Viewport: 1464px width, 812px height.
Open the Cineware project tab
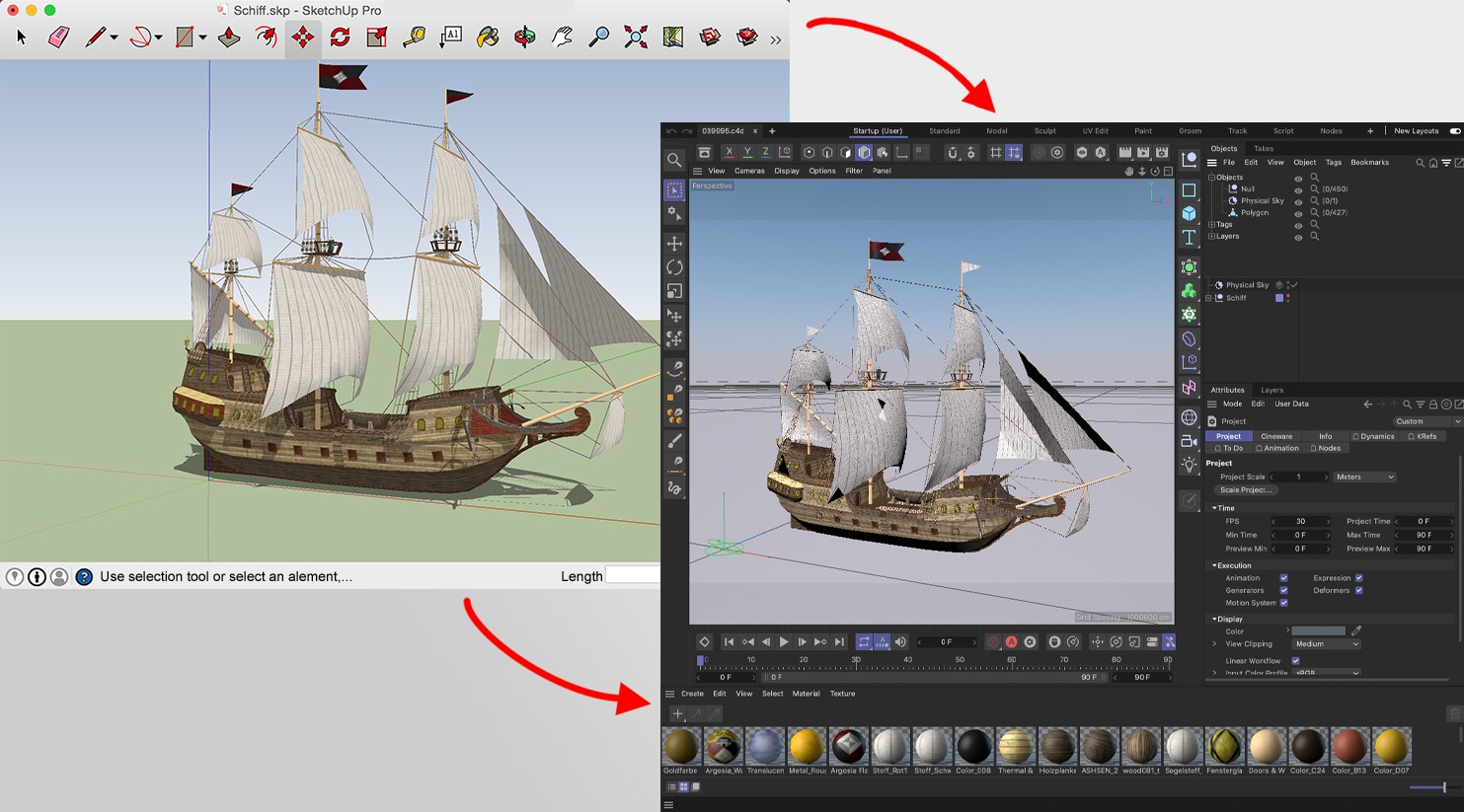click(x=1276, y=436)
